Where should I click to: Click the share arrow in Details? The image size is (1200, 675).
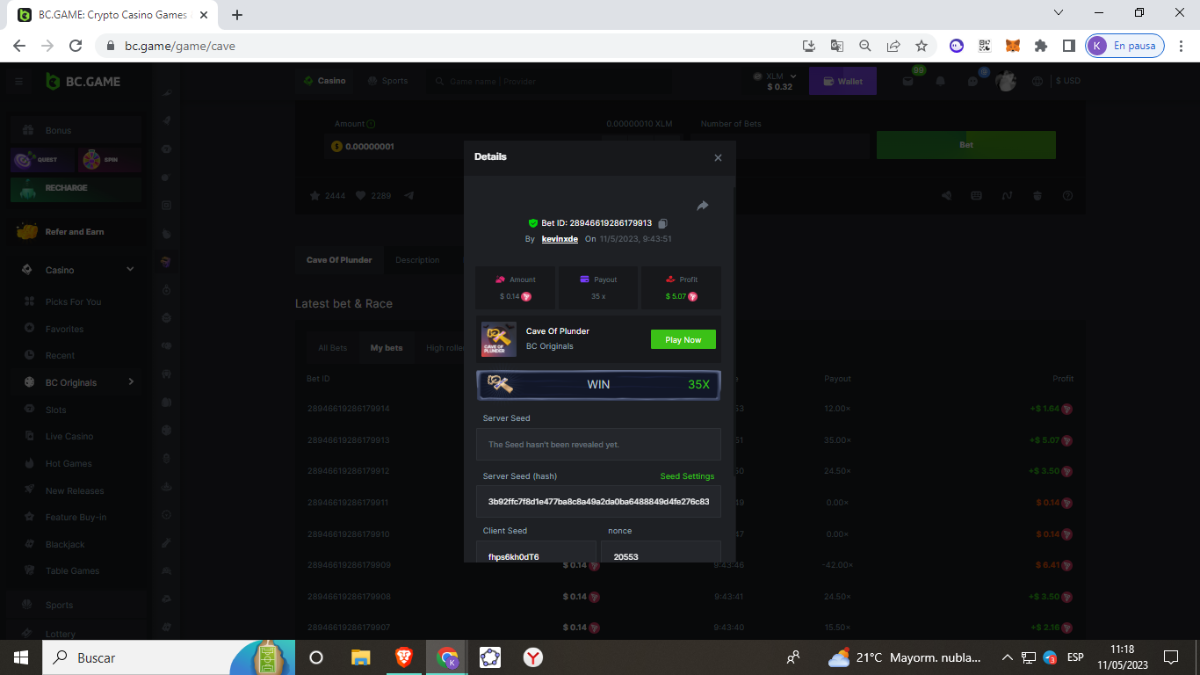tap(702, 206)
